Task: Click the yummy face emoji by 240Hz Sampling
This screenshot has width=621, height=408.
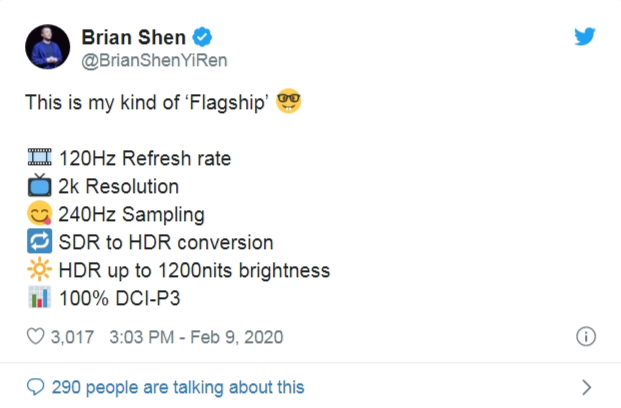Action: (x=41, y=214)
